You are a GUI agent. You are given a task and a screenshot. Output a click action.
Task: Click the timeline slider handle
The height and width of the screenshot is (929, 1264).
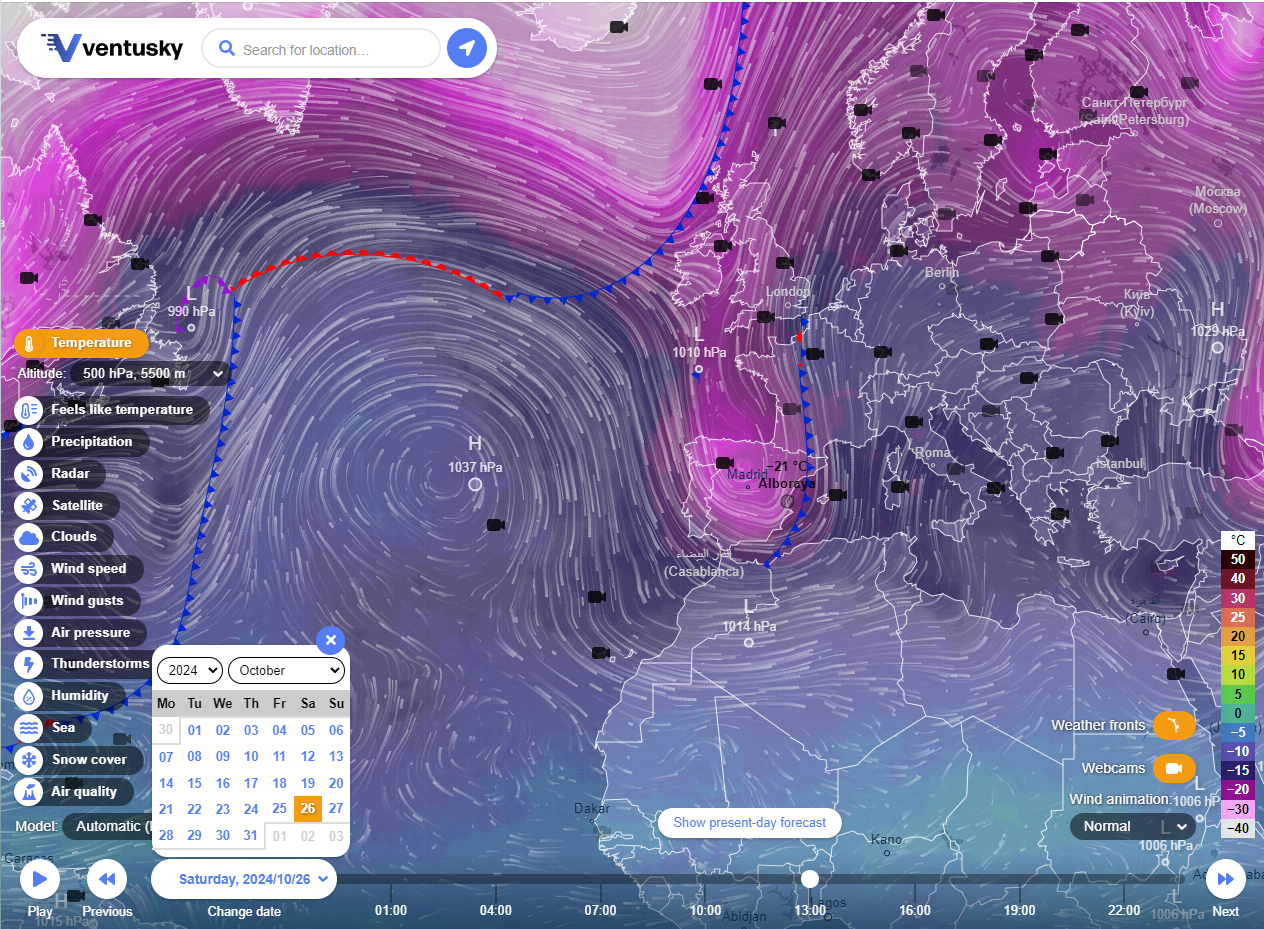[810, 878]
